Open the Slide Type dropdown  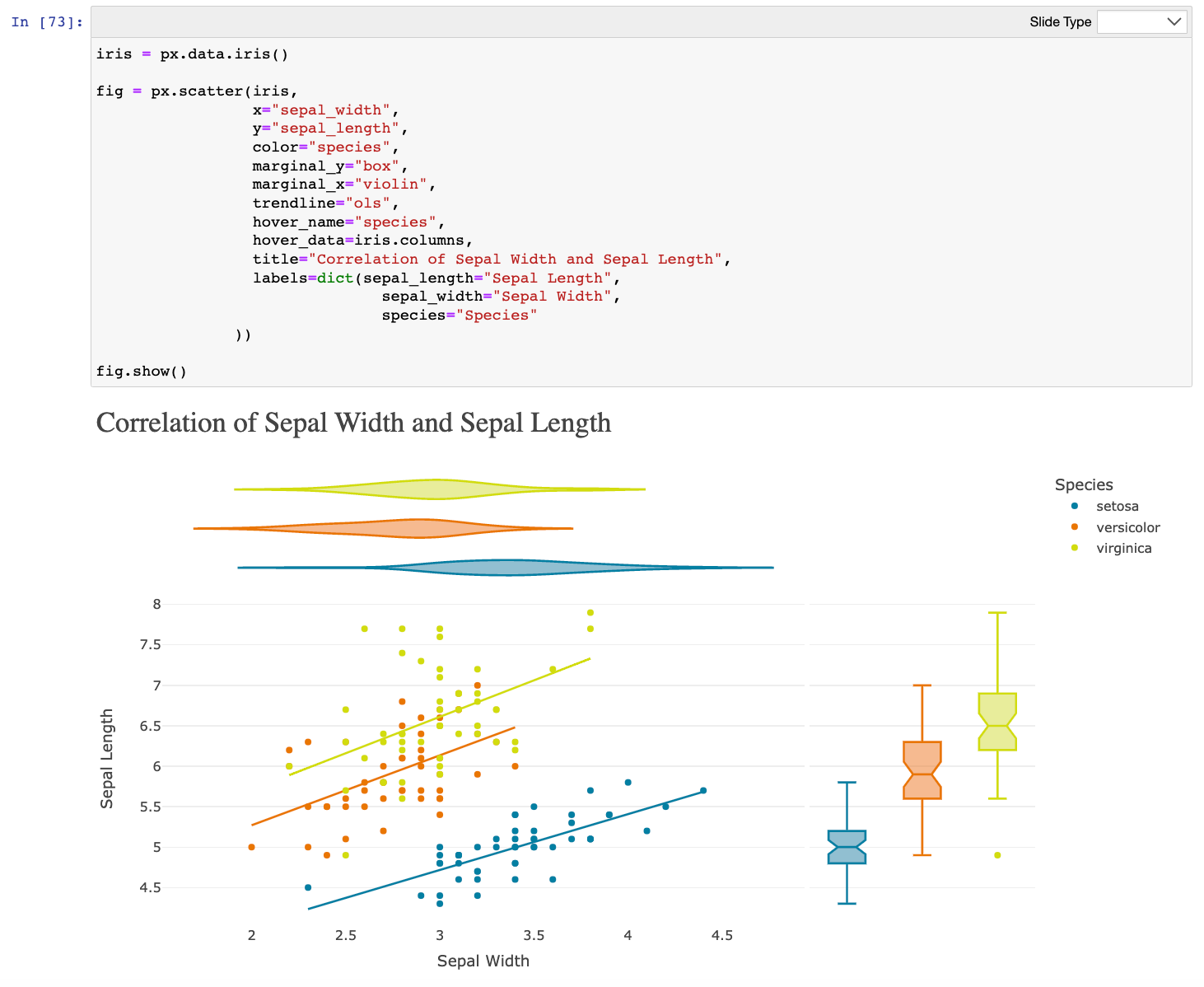tap(1141, 22)
